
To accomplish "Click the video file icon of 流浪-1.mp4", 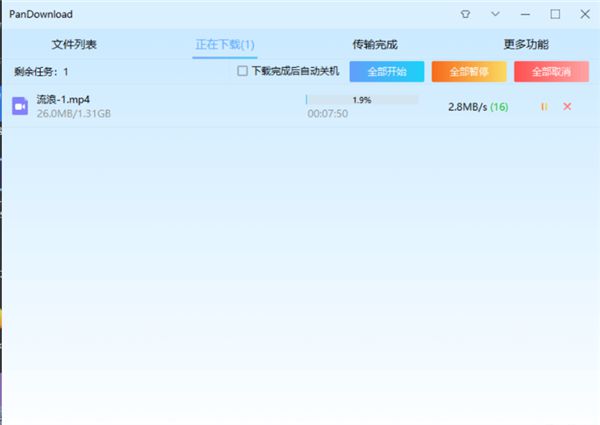I will point(20,106).
